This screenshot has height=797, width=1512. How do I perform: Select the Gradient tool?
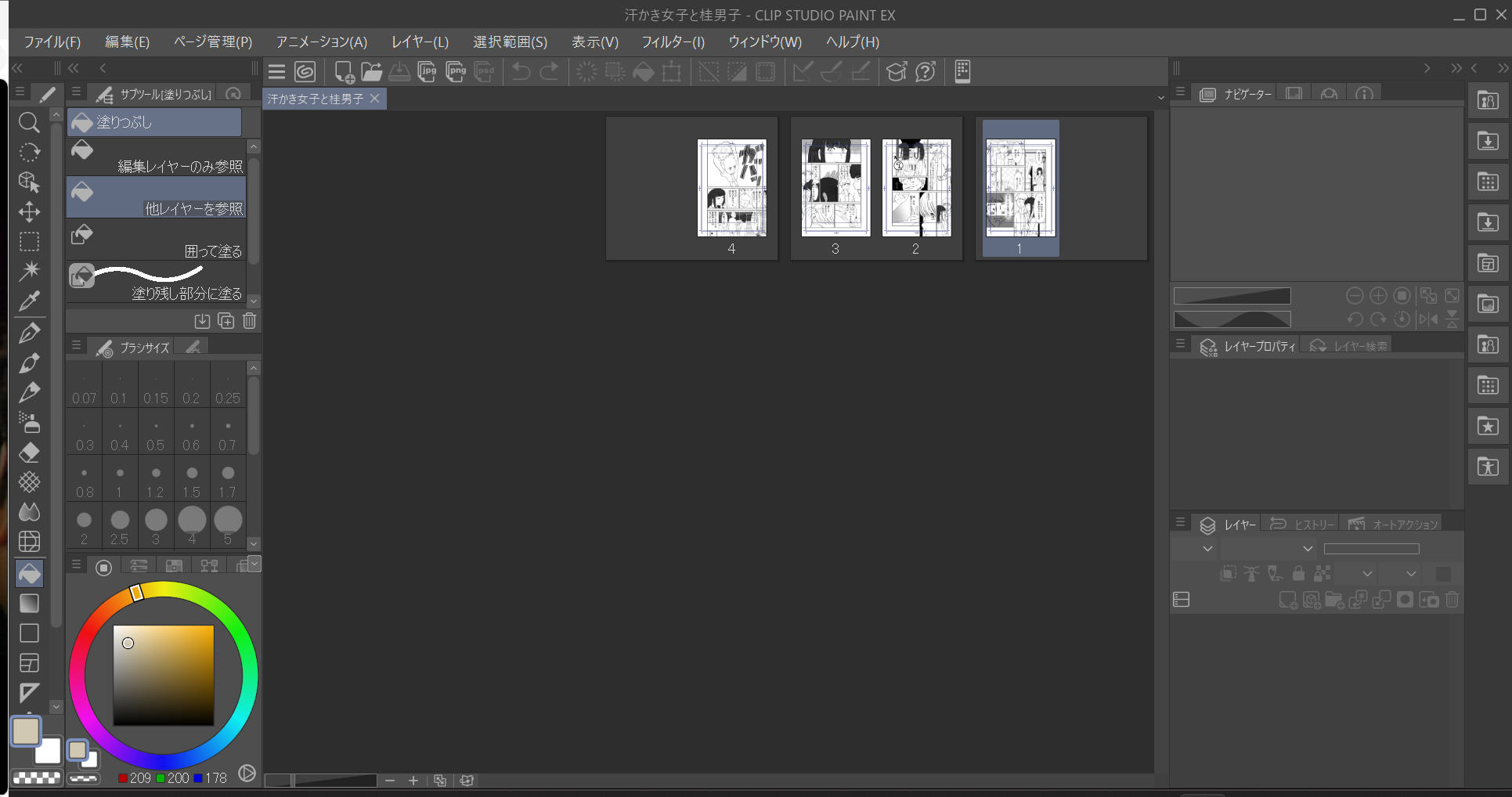pyautogui.click(x=29, y=603)
